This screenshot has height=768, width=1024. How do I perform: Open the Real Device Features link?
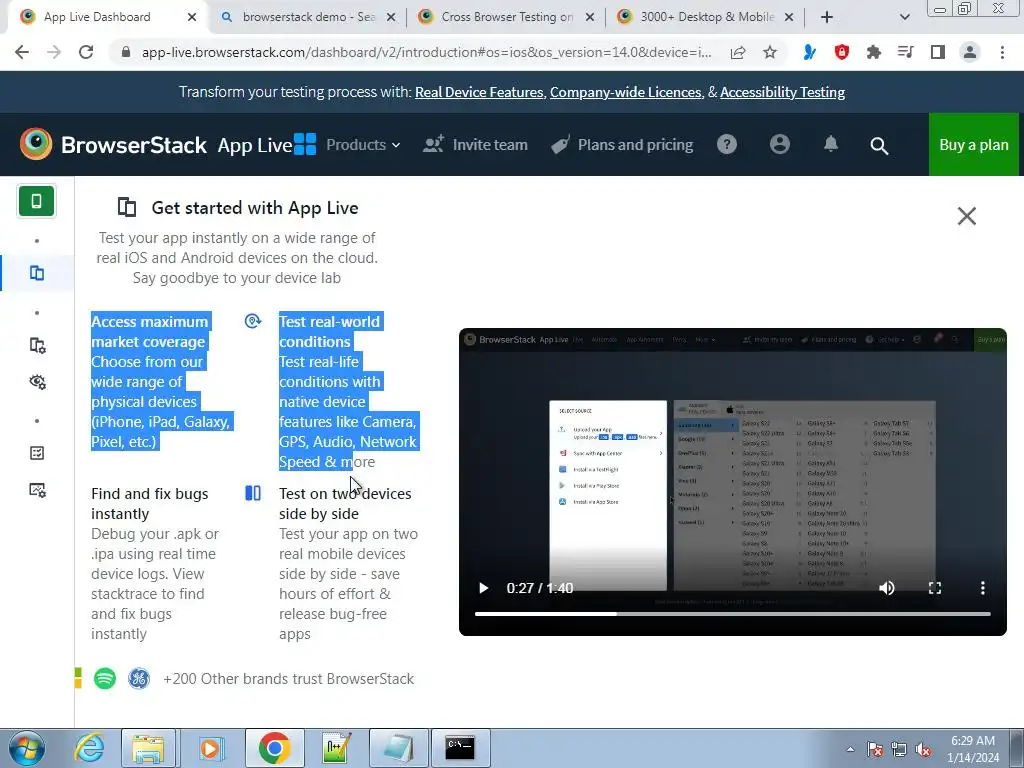coord(479,92)
